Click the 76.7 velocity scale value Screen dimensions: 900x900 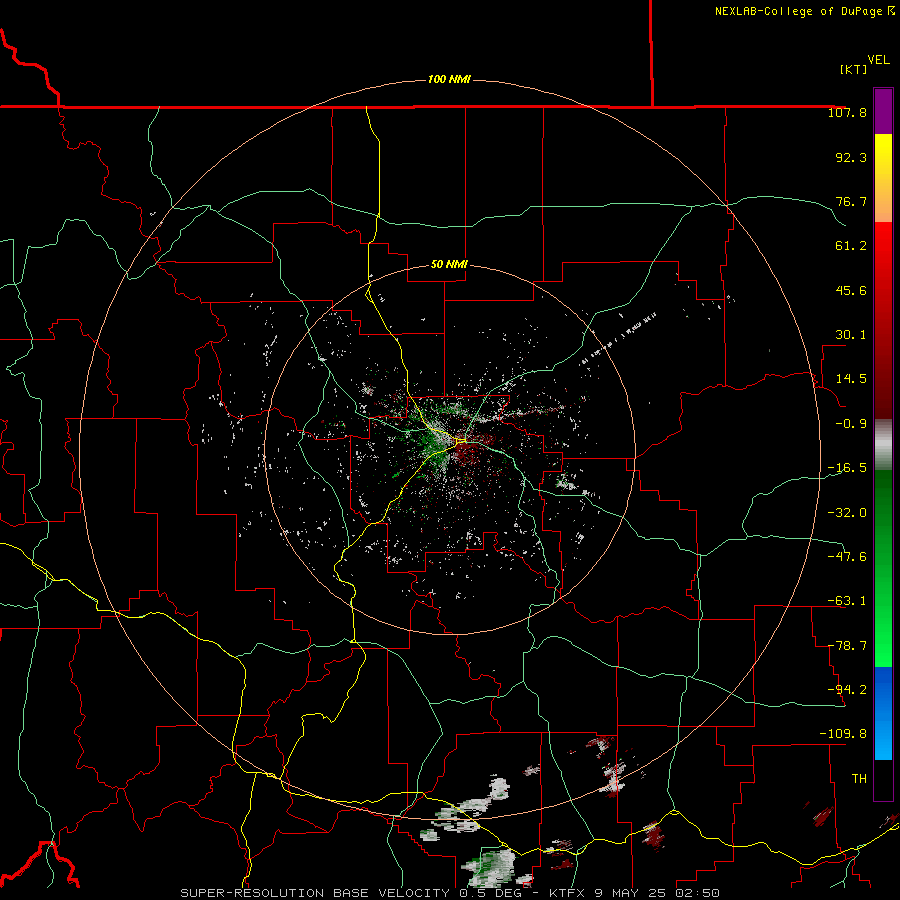[x=851, y=201]
